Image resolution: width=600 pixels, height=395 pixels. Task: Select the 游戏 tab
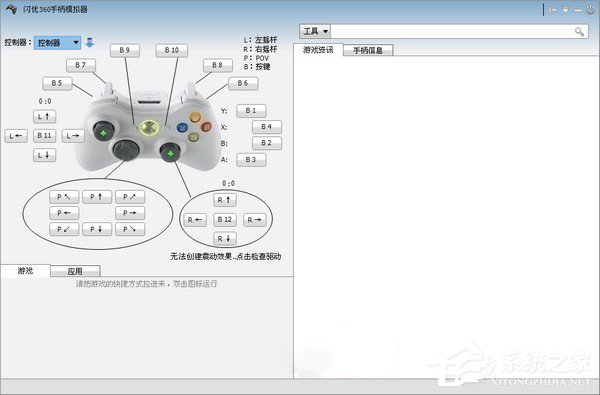tap(25, 271)
